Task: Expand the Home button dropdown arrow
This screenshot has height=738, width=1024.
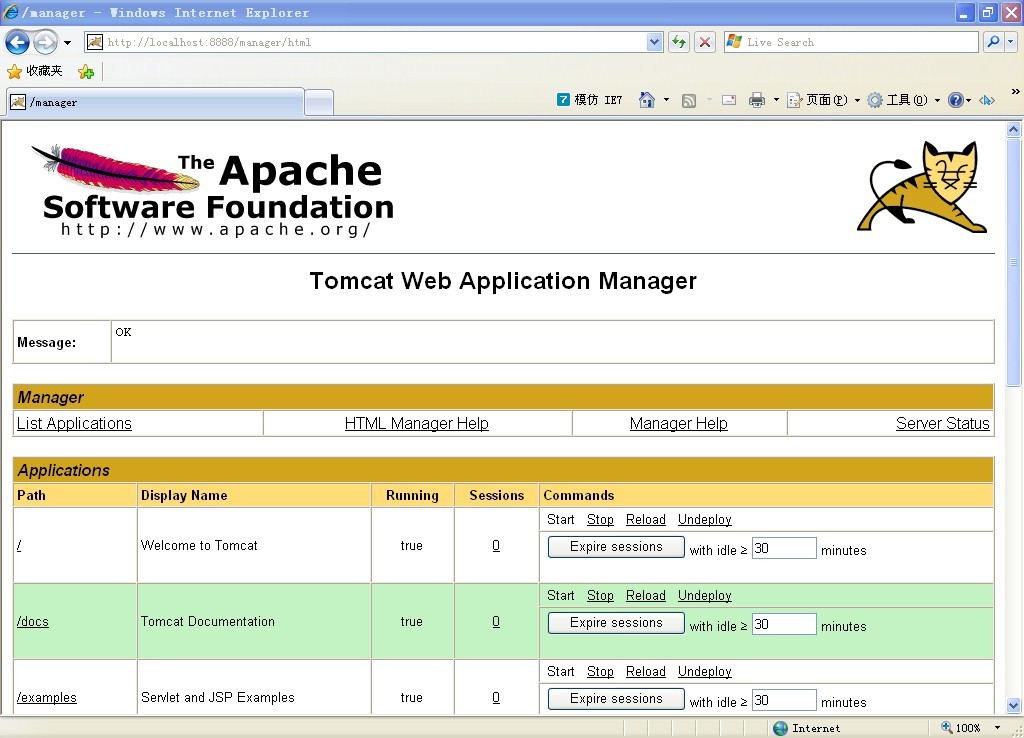Action: [666, 100]
